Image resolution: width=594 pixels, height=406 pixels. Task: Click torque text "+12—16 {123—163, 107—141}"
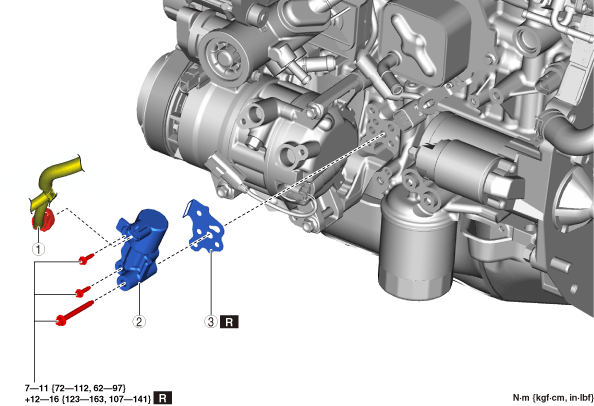[x=88, y=399]
